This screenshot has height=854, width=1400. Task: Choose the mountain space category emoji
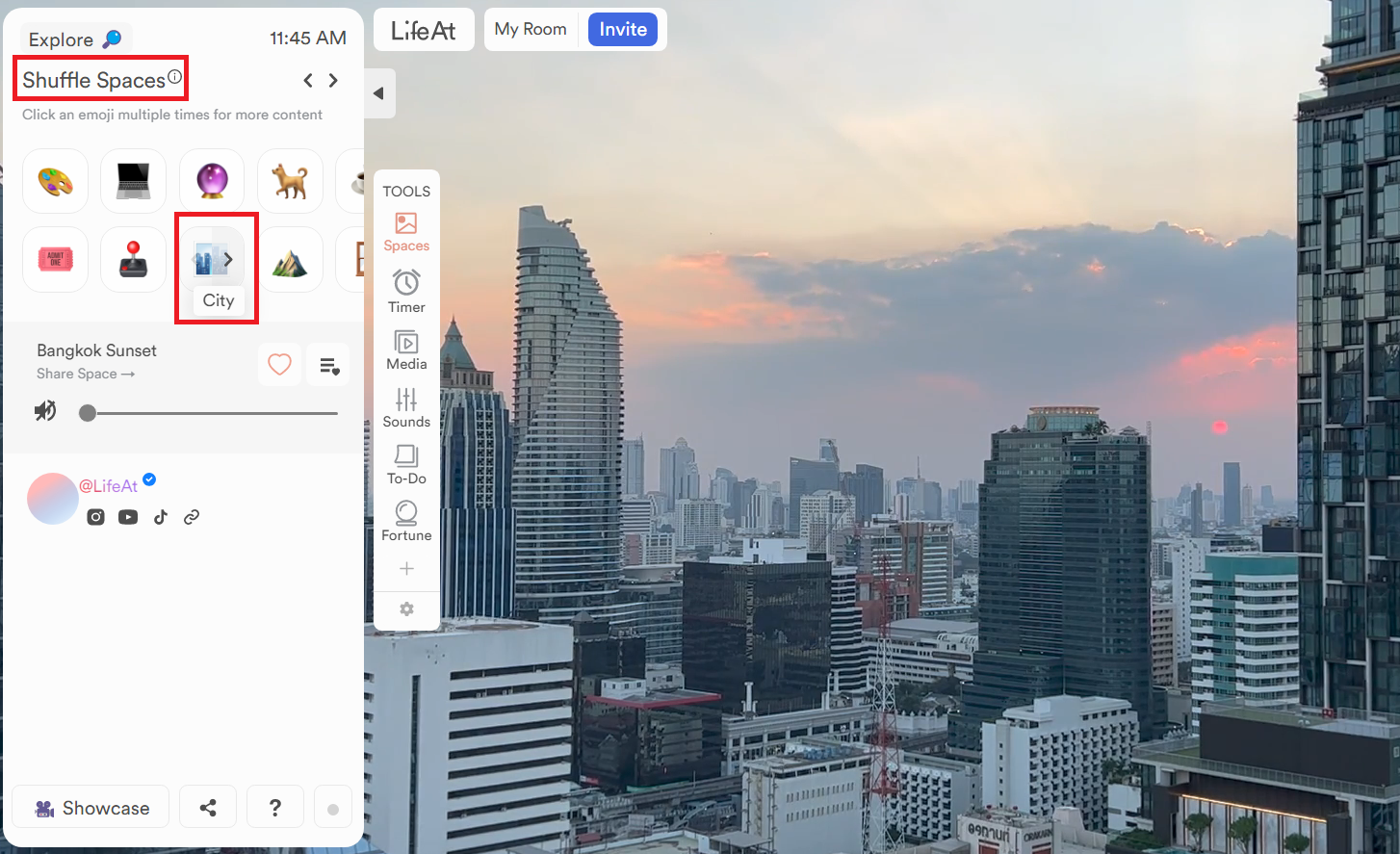point(290,258)
